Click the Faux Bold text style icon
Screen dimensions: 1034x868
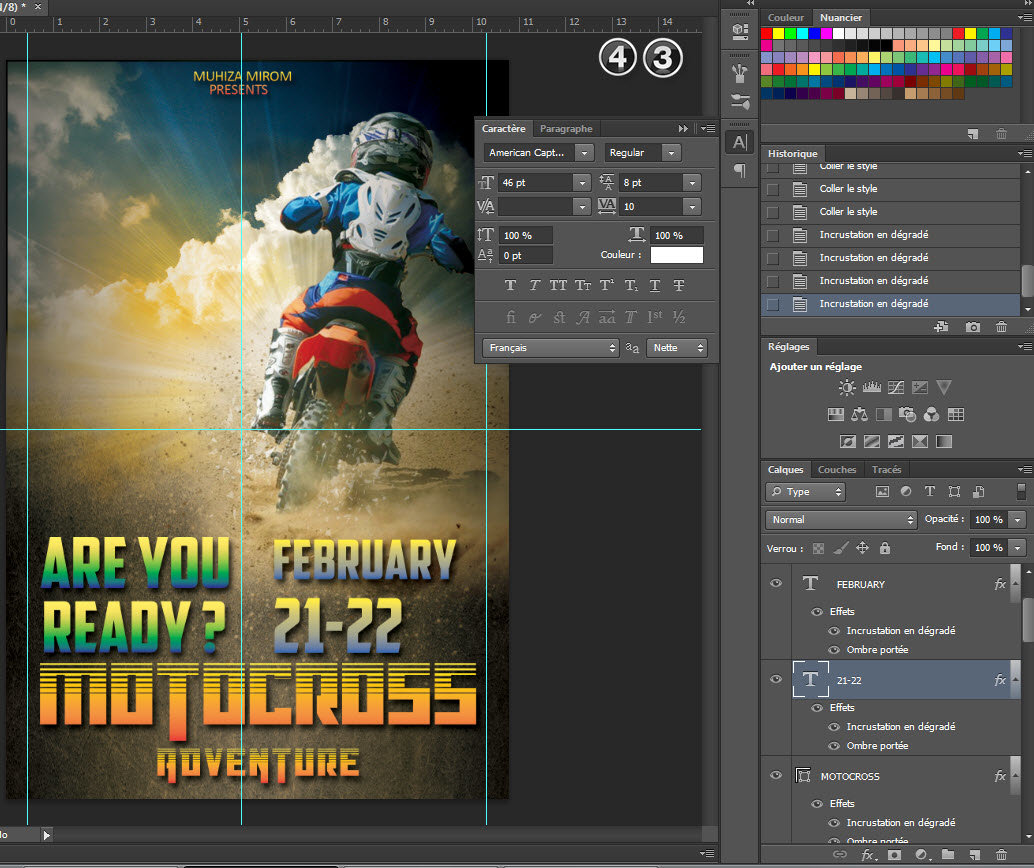coord(510,286)
